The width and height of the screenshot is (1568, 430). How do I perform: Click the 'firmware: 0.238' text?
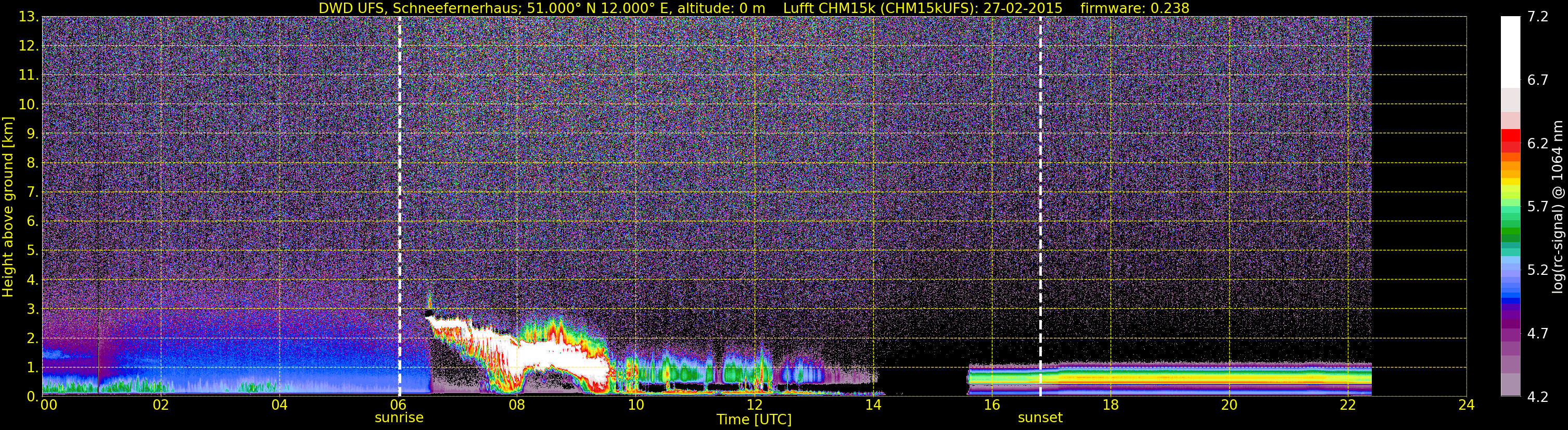pyautogui.click(x=1134, y=8)
